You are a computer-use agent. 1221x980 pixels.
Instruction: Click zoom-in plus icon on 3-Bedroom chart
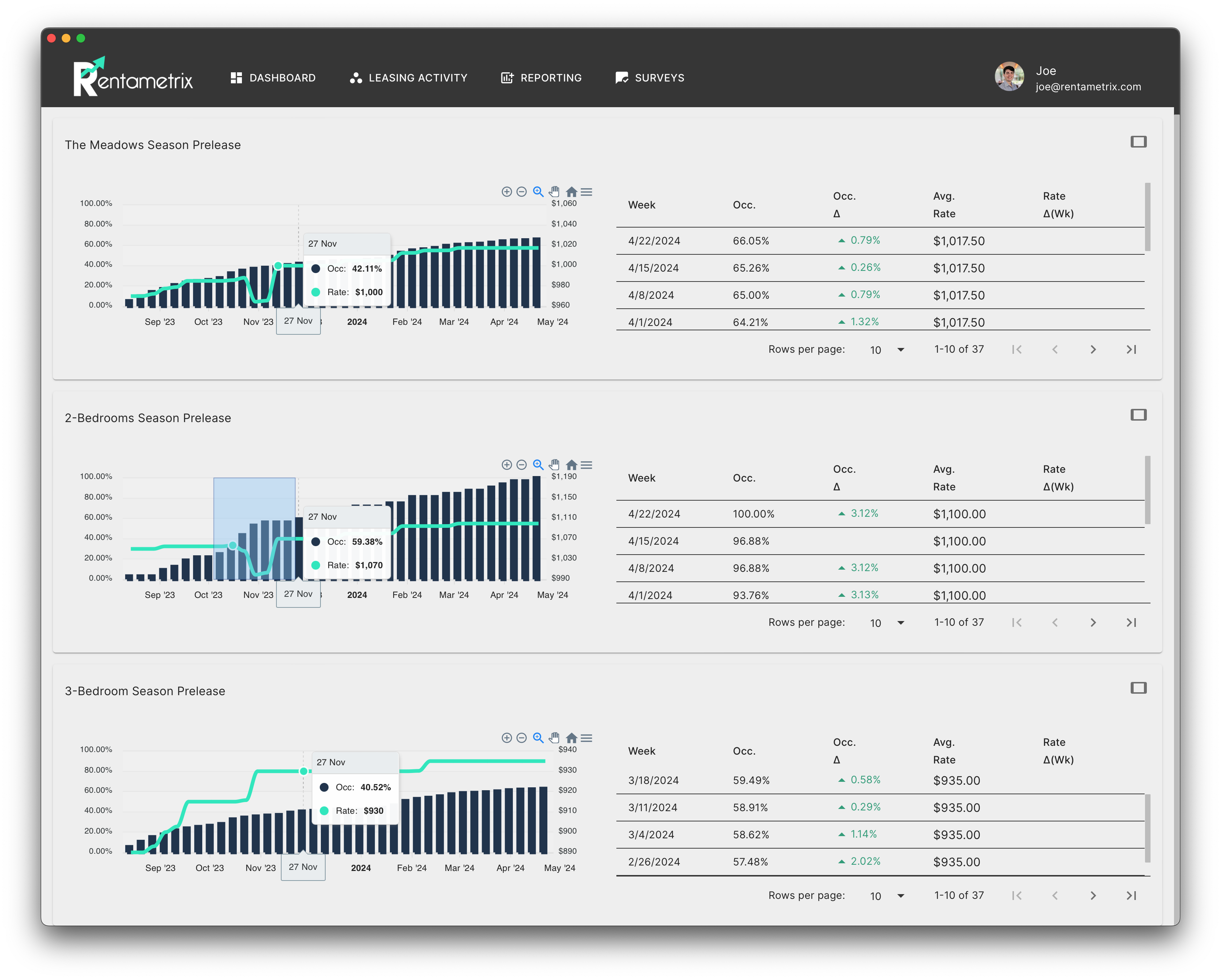click(x=506, y=738)
